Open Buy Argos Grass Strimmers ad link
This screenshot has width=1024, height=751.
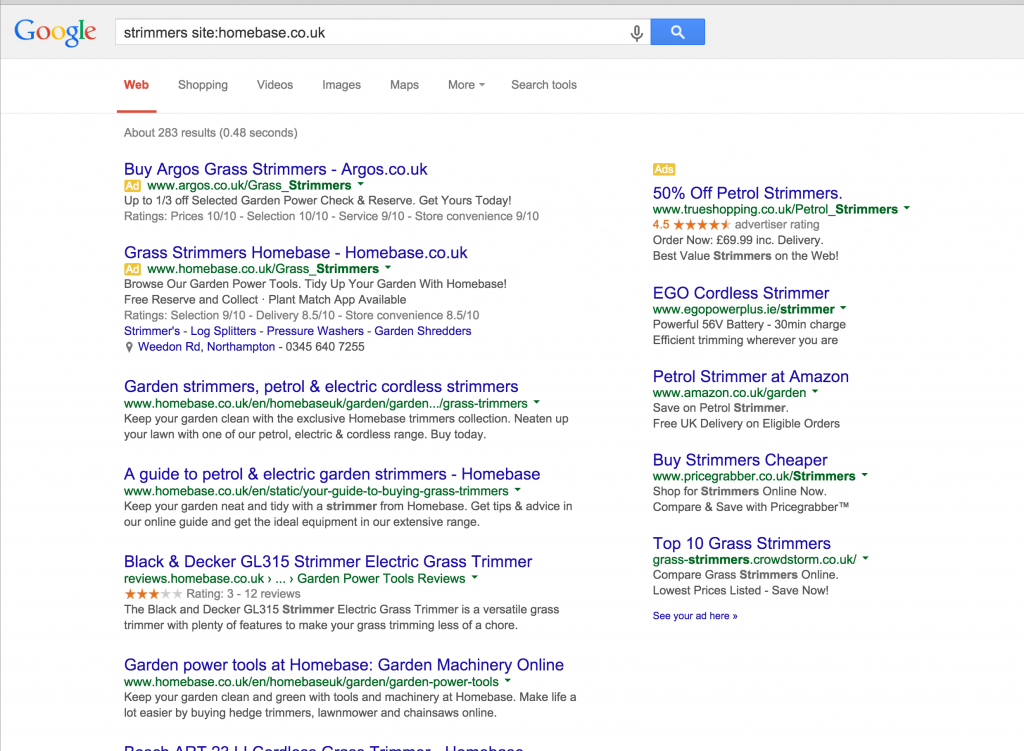click(276, 169)
